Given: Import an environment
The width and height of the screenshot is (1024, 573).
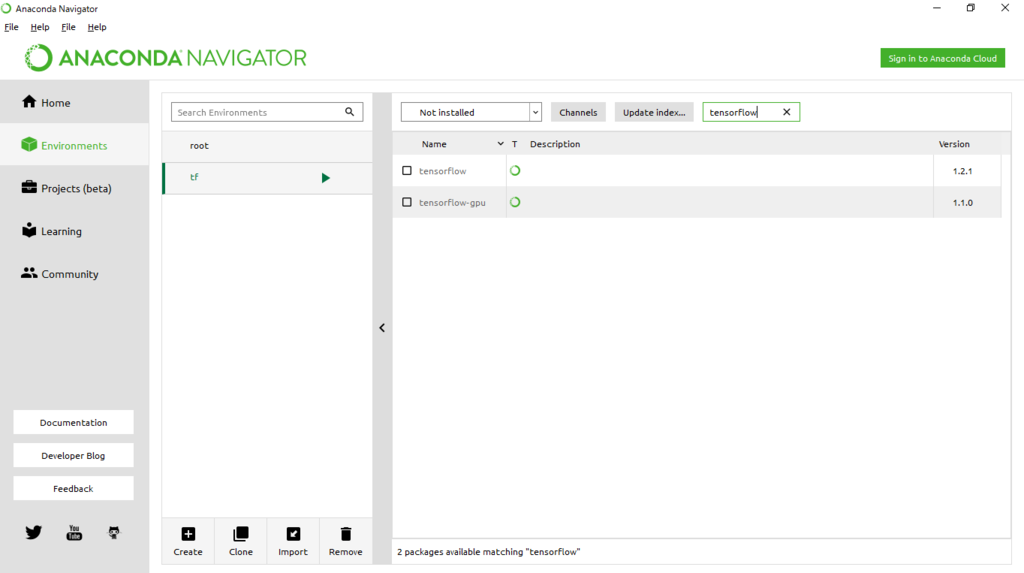Looking at the screenshot, I should (x=293, y=541).
